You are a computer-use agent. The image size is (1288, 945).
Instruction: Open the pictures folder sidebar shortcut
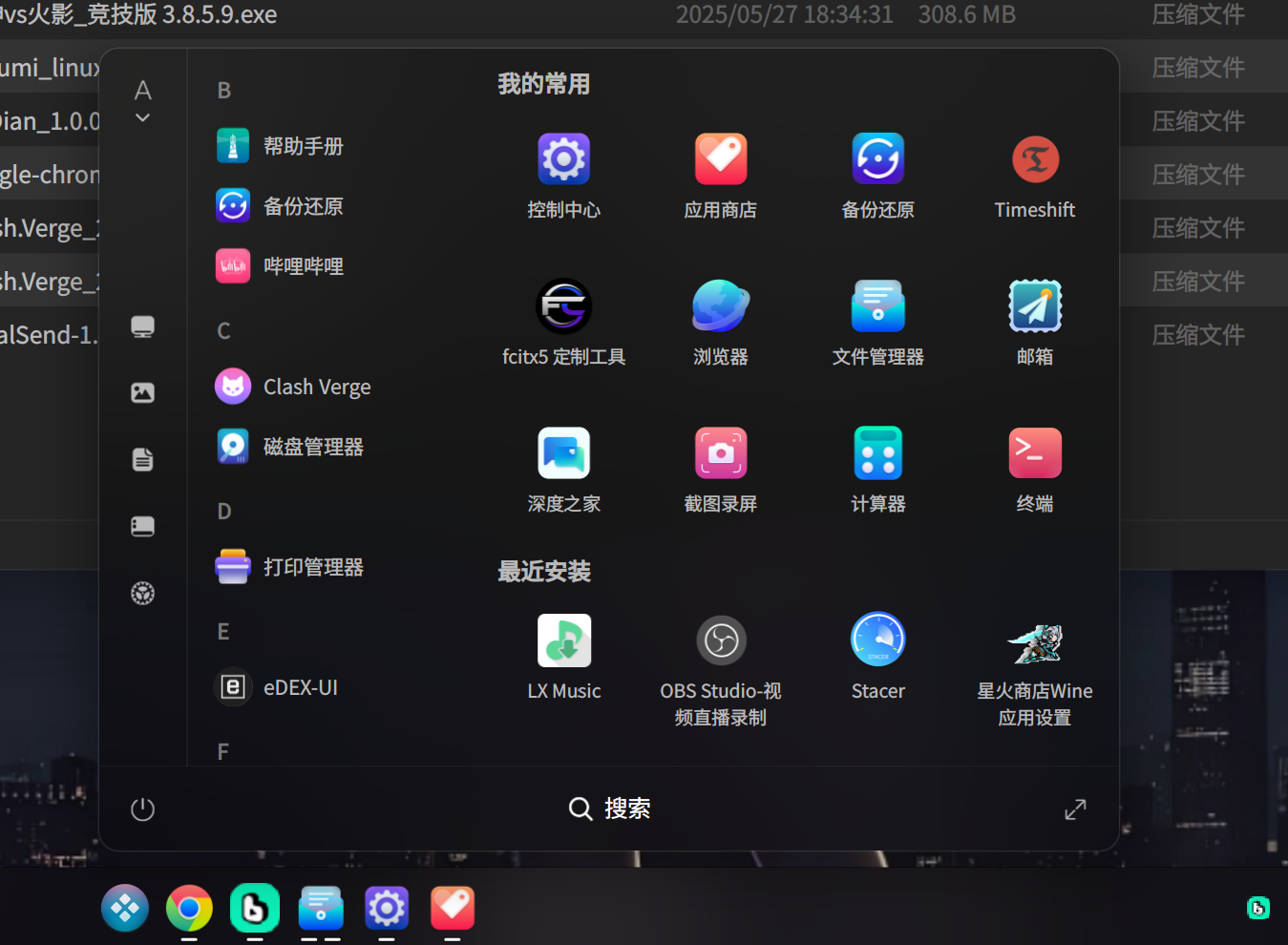(x=142, y=392)
